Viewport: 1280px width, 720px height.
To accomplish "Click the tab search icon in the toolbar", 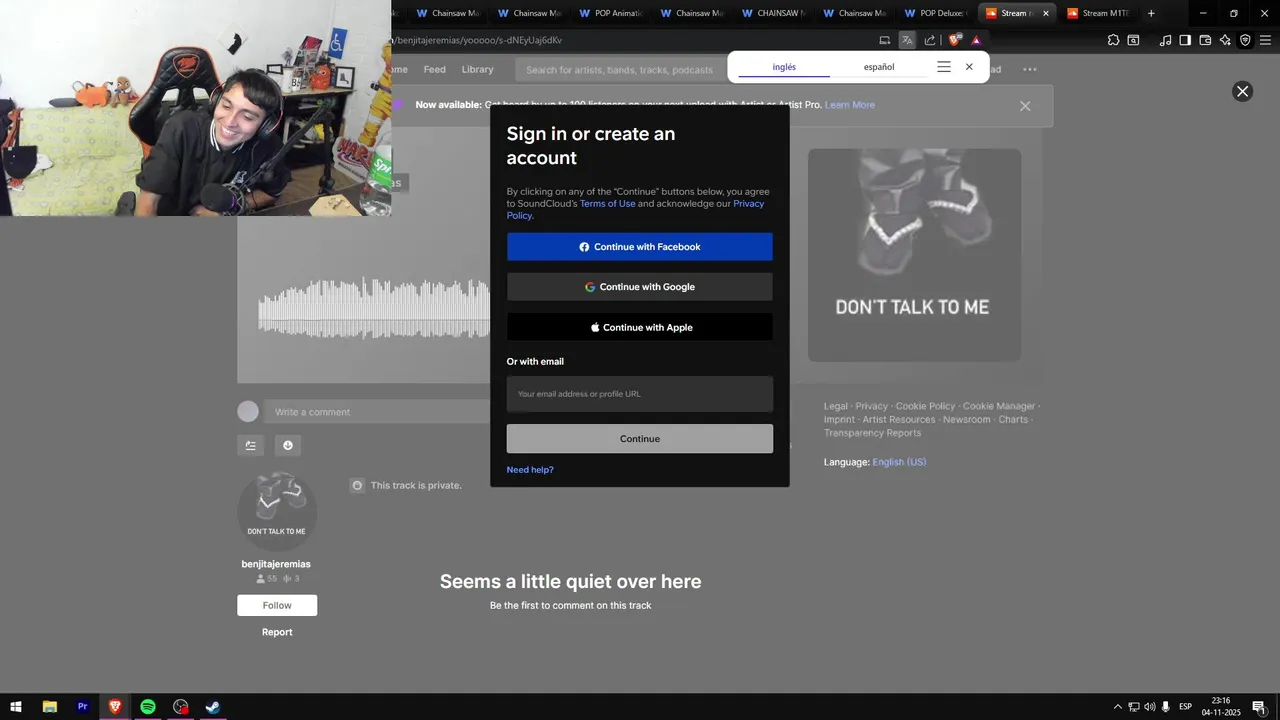I will [1133, 40].
